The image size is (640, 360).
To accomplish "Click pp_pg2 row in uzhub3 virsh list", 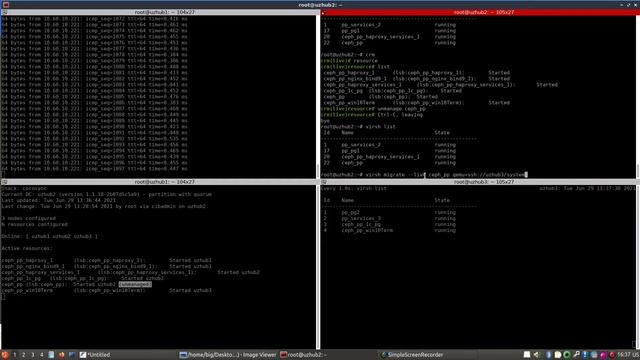I will pos(390,212).
